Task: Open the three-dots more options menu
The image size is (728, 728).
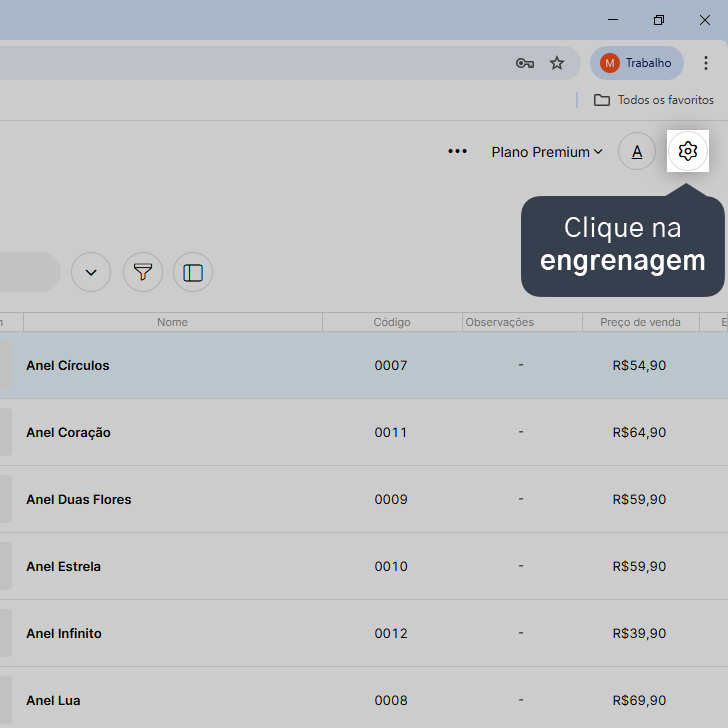Action: coord(457,151)
